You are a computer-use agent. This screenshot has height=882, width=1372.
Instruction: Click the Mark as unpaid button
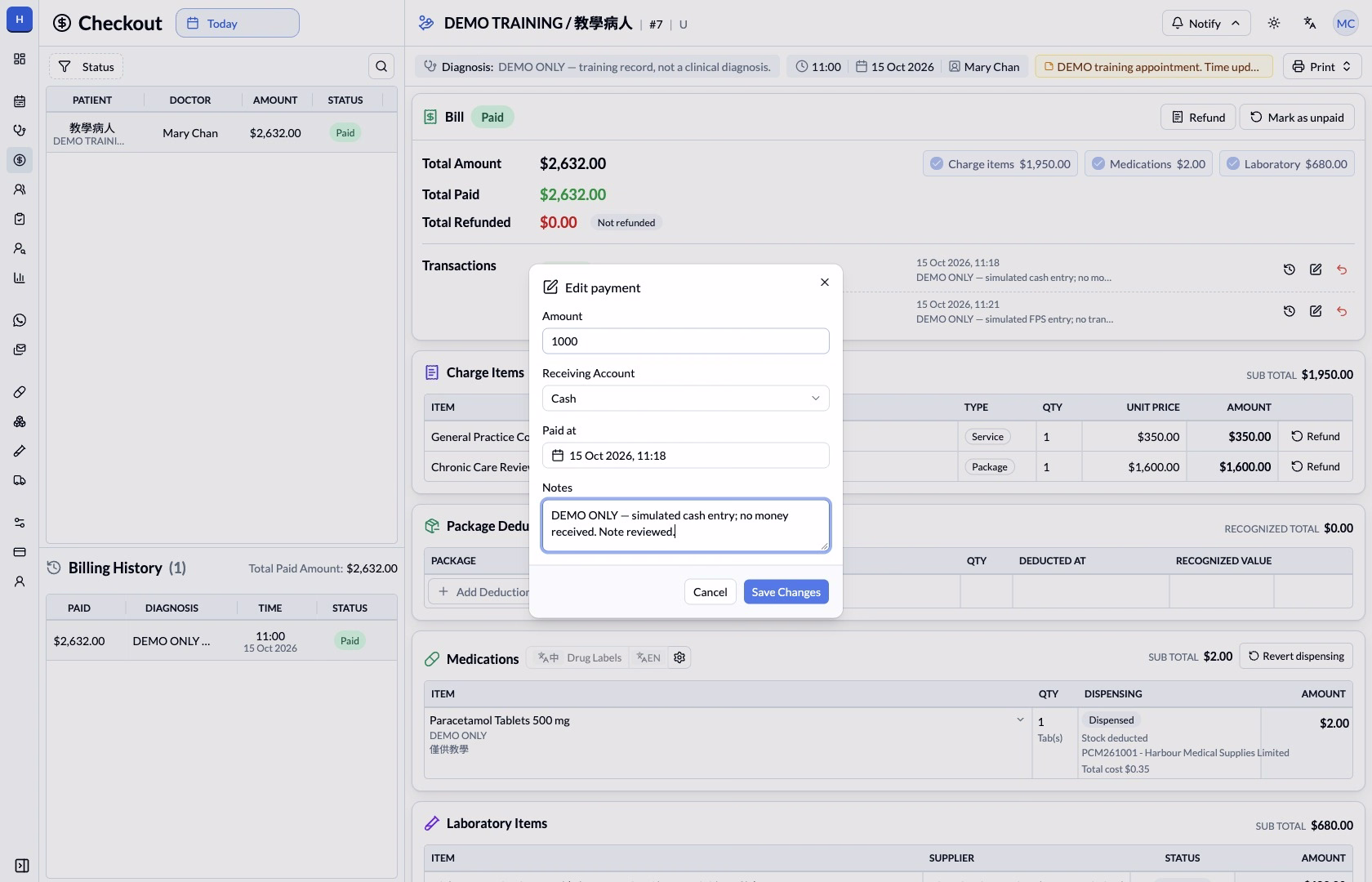pyautogui.click(x=1297, y=117)
